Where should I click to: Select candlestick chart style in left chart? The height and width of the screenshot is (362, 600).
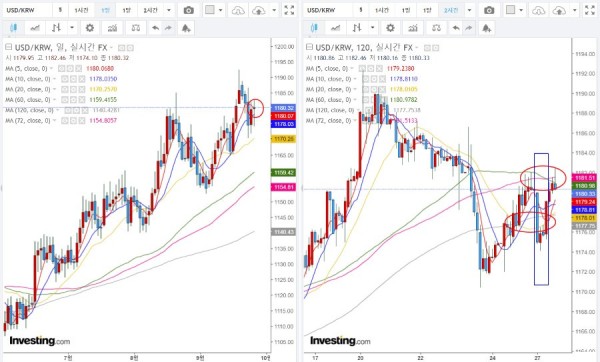pyautogui.click(x=13, y=28)
